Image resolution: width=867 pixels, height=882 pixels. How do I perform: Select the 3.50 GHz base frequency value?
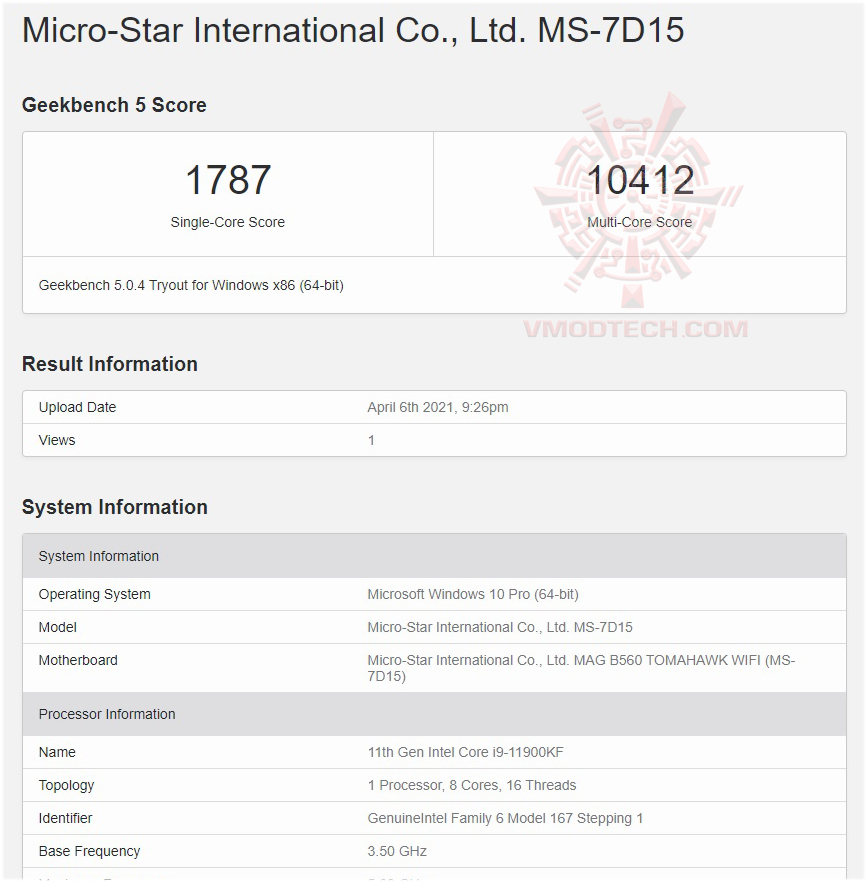pyautogui.click(x=397, y=851)
